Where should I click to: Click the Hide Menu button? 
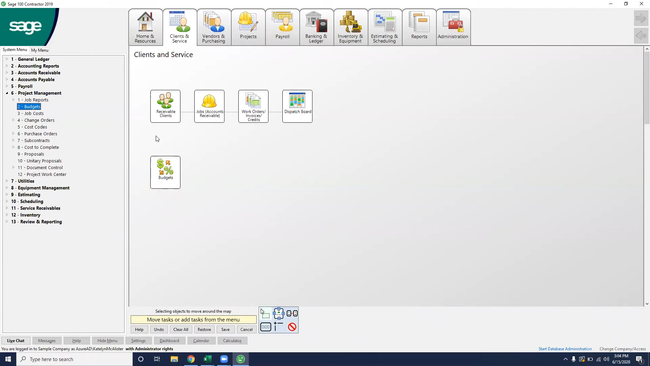pos(107,341)
